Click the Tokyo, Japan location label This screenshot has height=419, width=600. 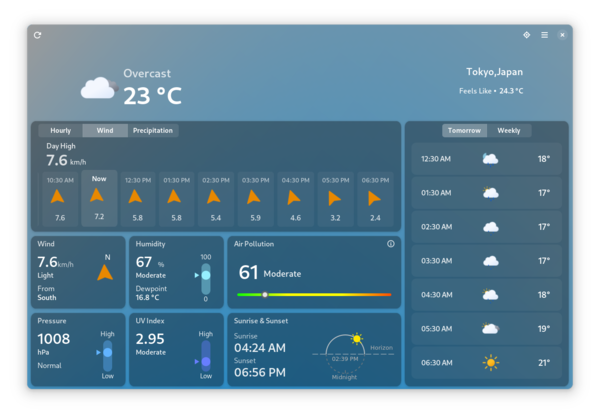pyautogui.click(x=494, y=72)
